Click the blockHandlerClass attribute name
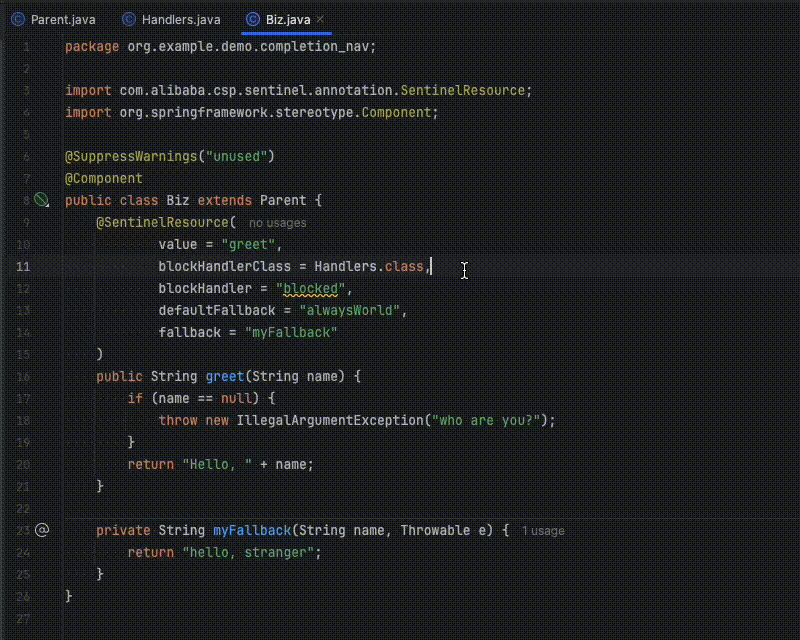This screenshot has width=800, height=640. coord(224,266)
